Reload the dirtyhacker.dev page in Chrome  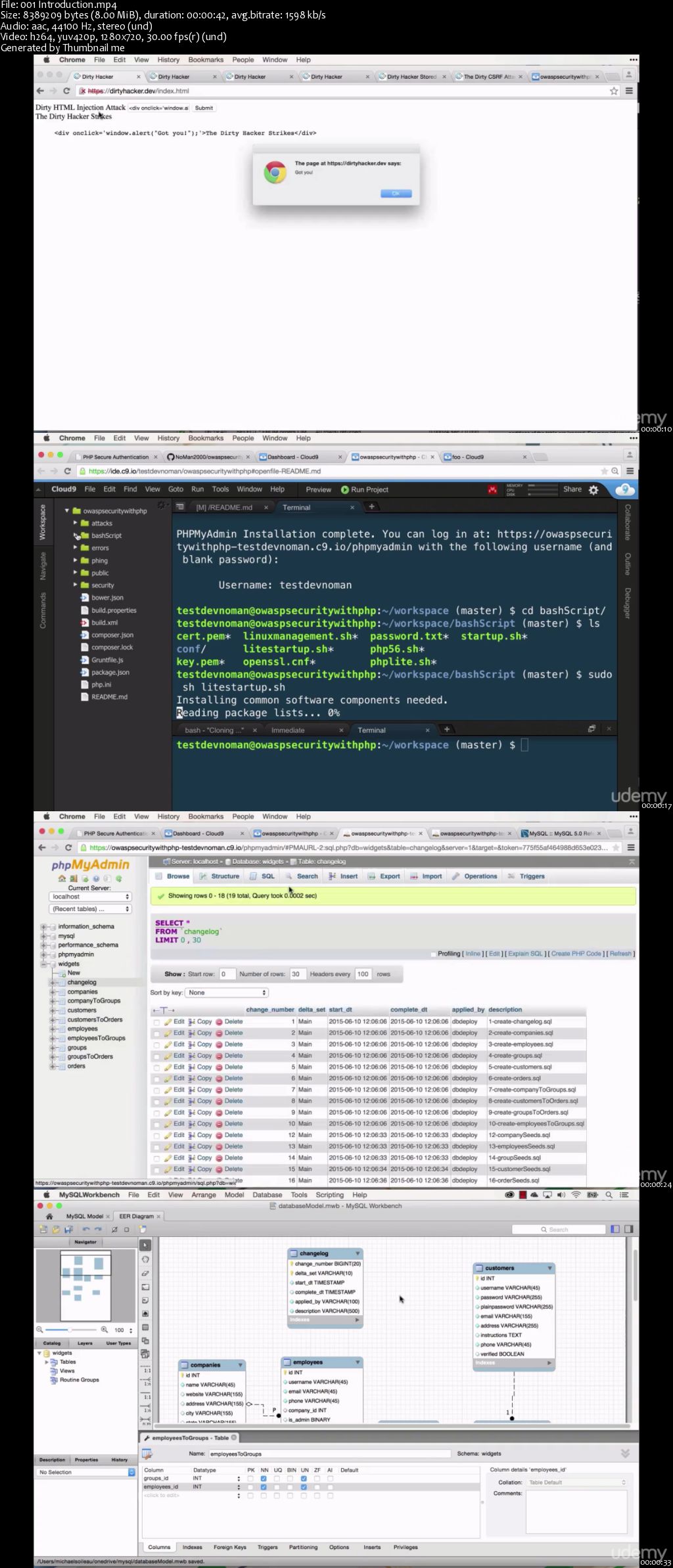66,91
